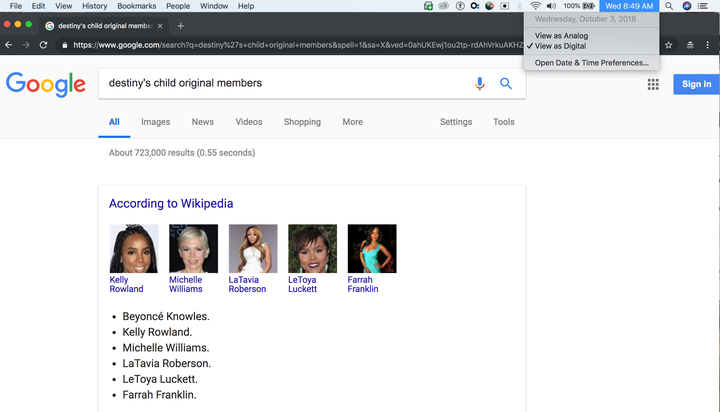Click the Michelle Williams photo thumbnail
The height and width of the screenshot is (412, 720).
(193, 248)
